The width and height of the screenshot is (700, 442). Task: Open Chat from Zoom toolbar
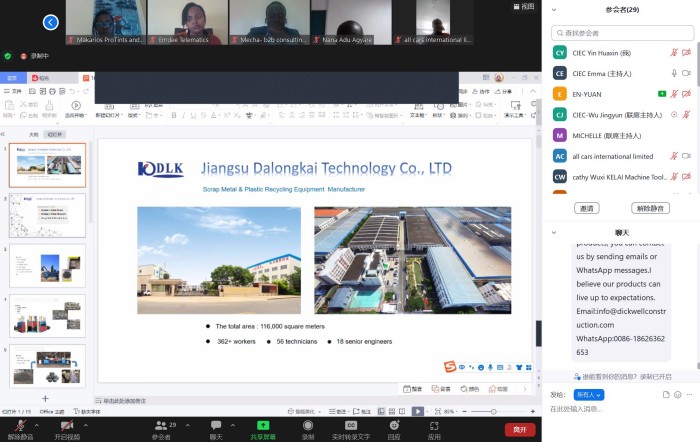(x=216, y=429)
